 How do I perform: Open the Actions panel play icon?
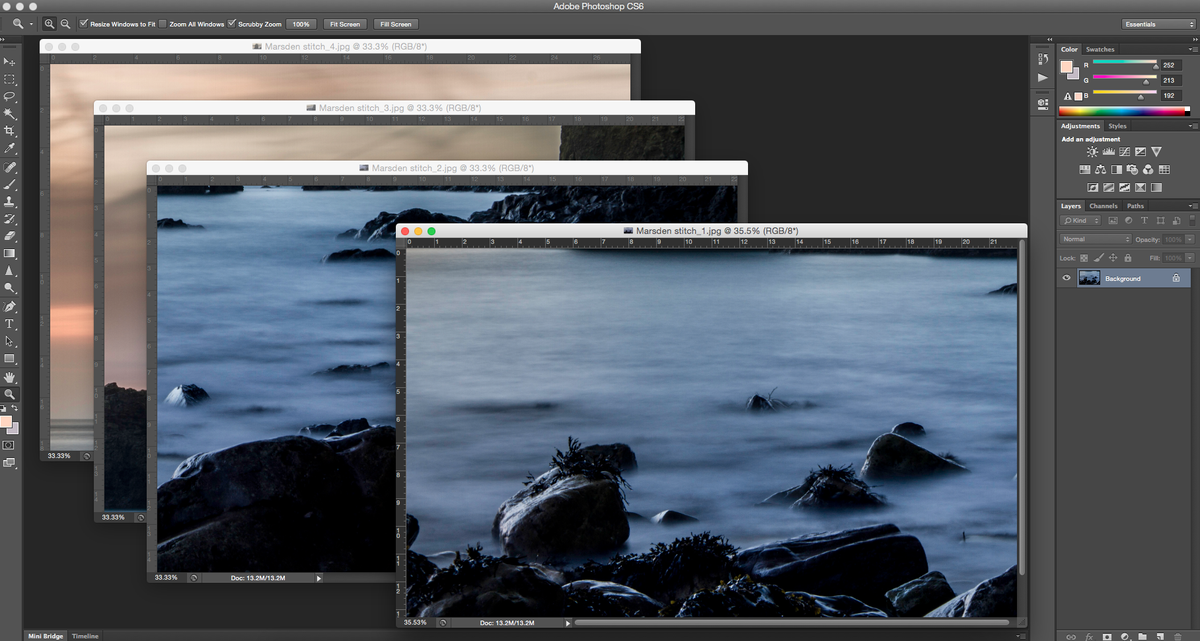click(x=1042, y=77)
